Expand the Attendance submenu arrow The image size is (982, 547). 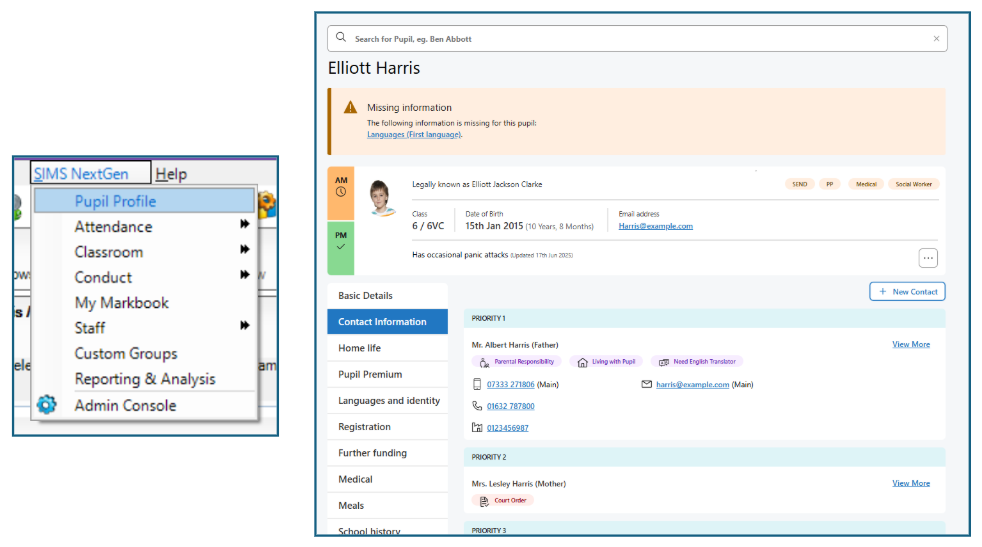tap(244, 226)
